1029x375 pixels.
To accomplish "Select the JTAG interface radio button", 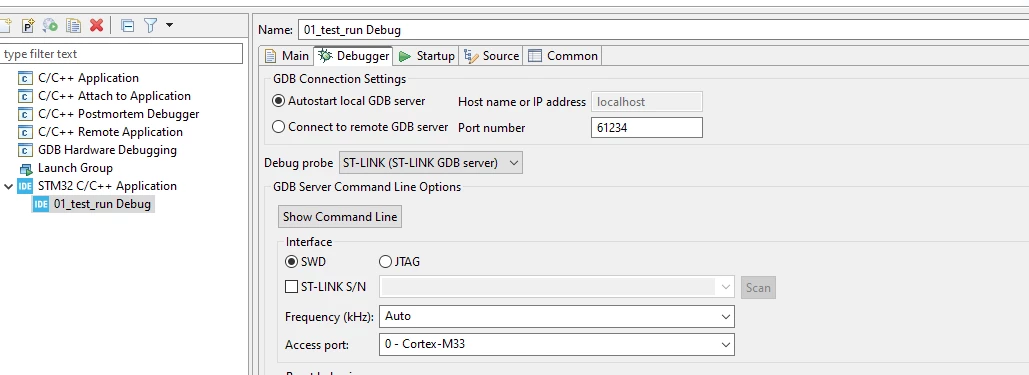I will (386, 261).
